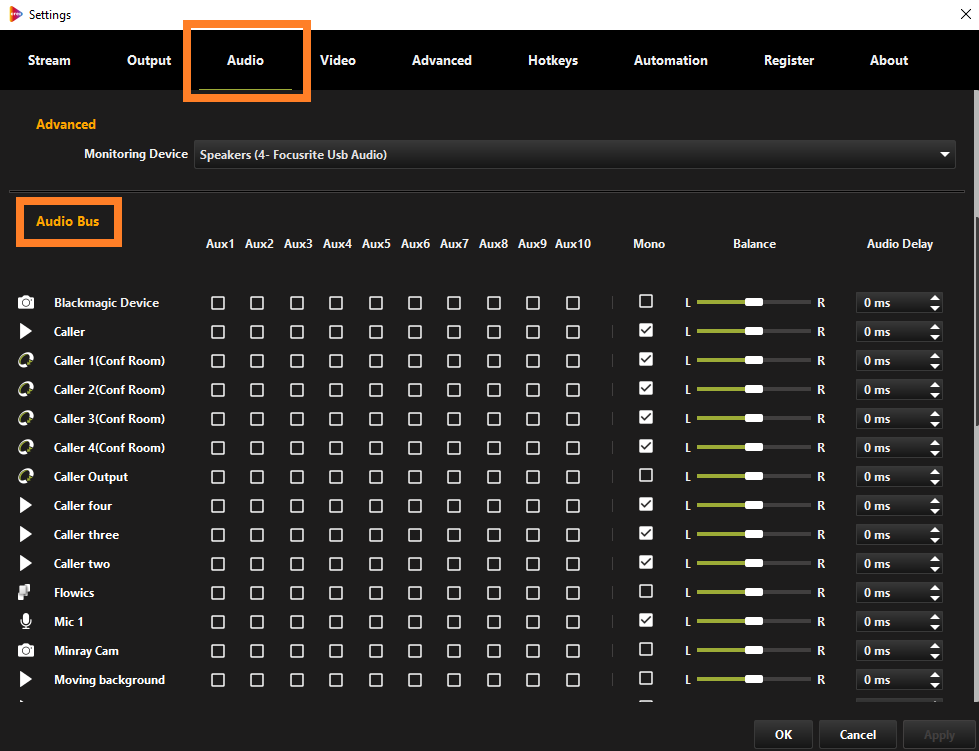Enable Aux1 for Blackmagic Device
Image resolution: width=979 pixels, height=751 pixels.
pyautogui.click(x=218, y=303)
